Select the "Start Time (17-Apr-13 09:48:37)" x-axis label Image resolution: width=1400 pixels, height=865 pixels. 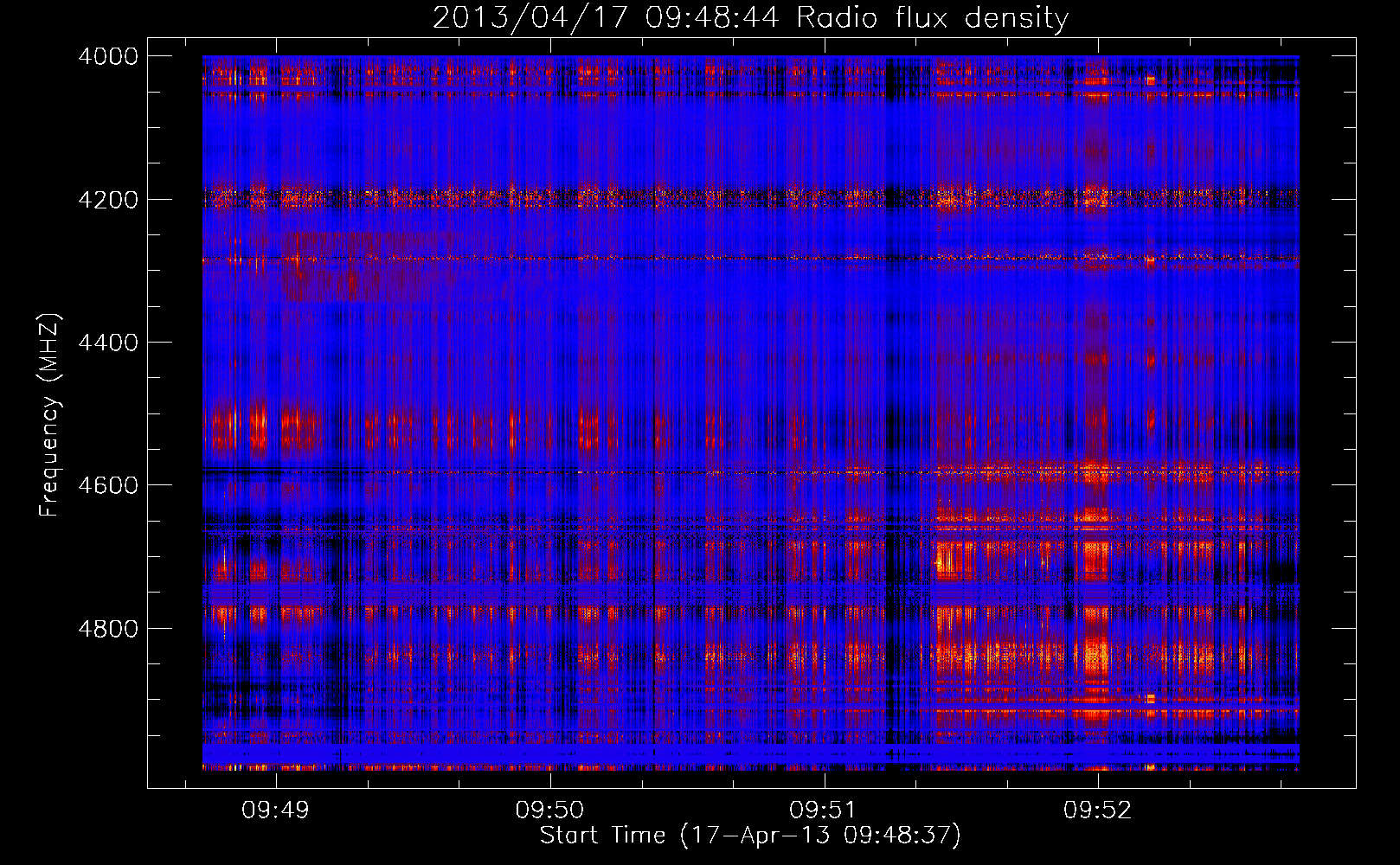(x=750, y=836)
